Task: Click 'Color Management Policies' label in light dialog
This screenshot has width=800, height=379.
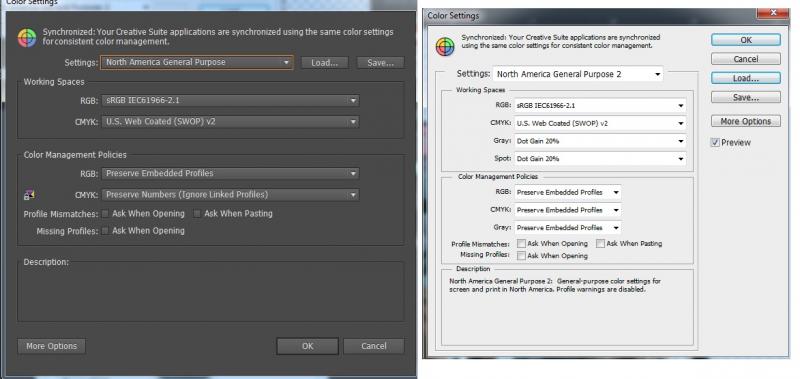Action: [x=498, y=176]
